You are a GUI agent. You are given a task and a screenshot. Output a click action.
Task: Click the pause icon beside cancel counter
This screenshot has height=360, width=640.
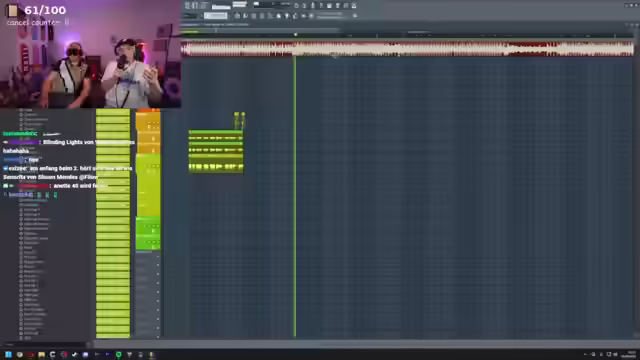pyautogui.click(x=67, y=22)
